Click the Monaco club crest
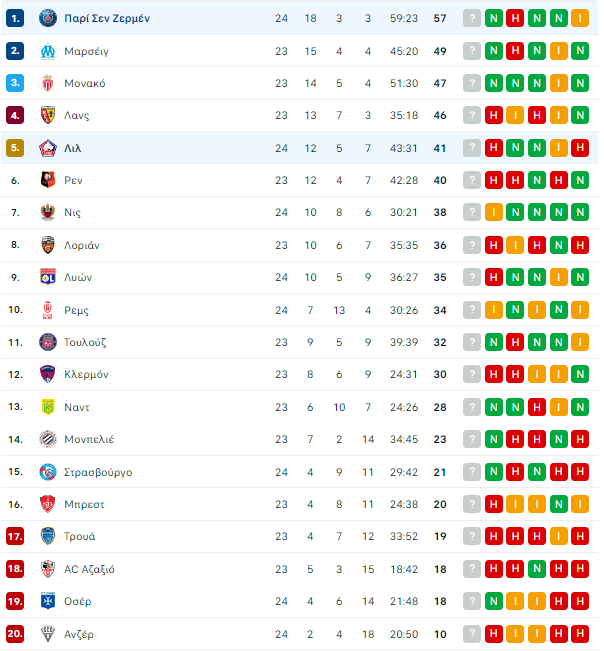 pyautogui.click(x=48, y=83)
